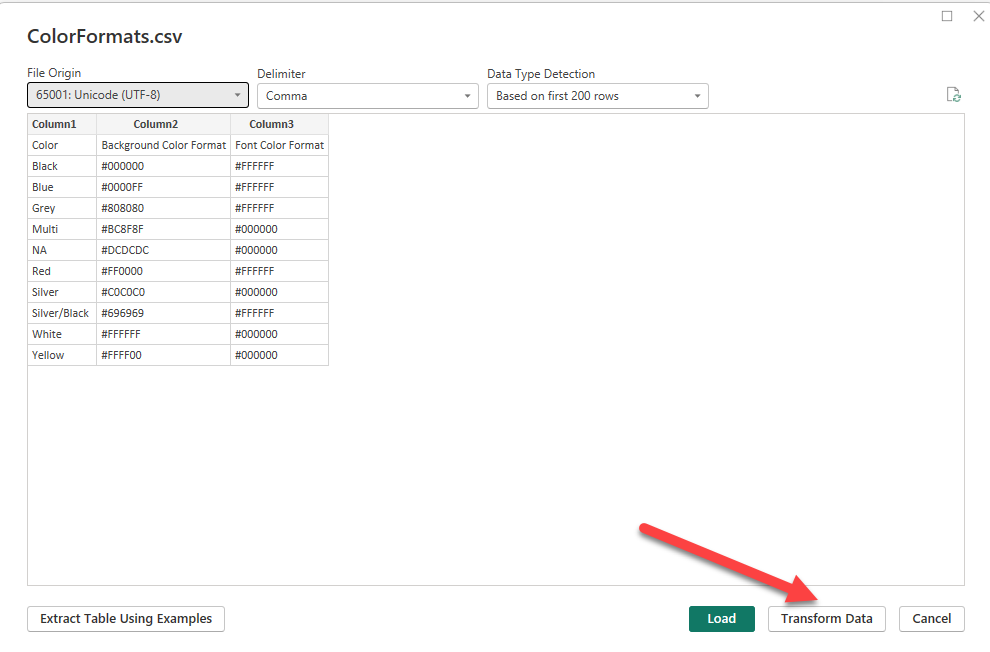Click the refresh preview icon
This screenshot has width=990, height=652.
tap(953, 95)
